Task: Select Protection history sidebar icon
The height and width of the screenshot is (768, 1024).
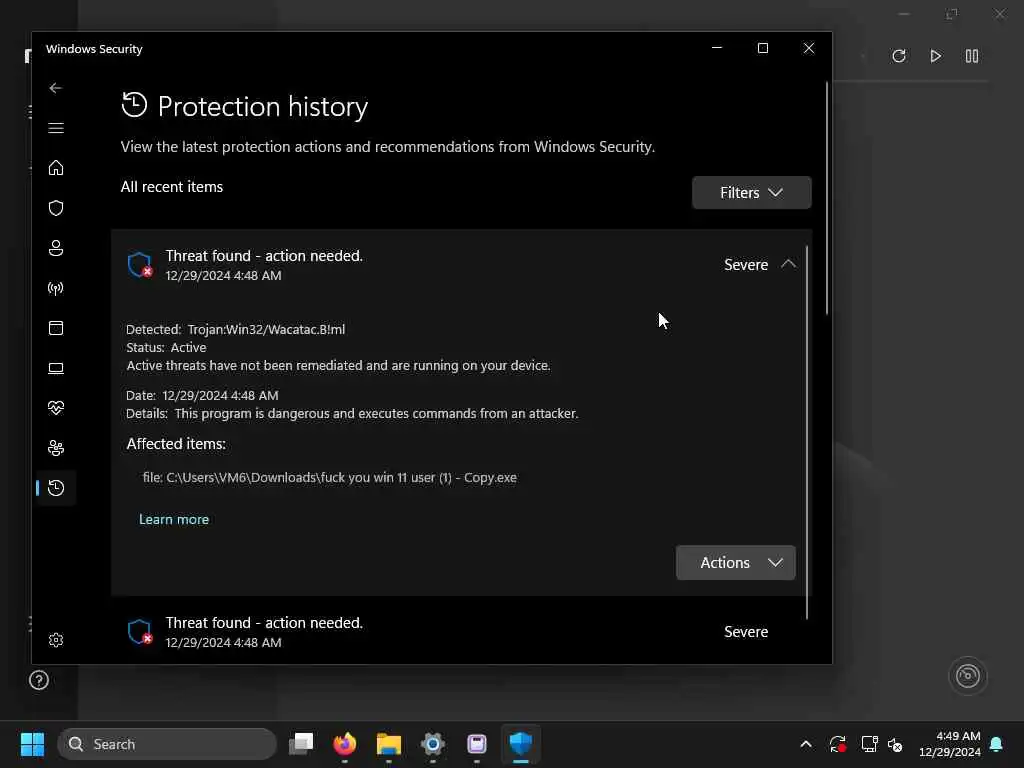Action: tap(56, 488)
